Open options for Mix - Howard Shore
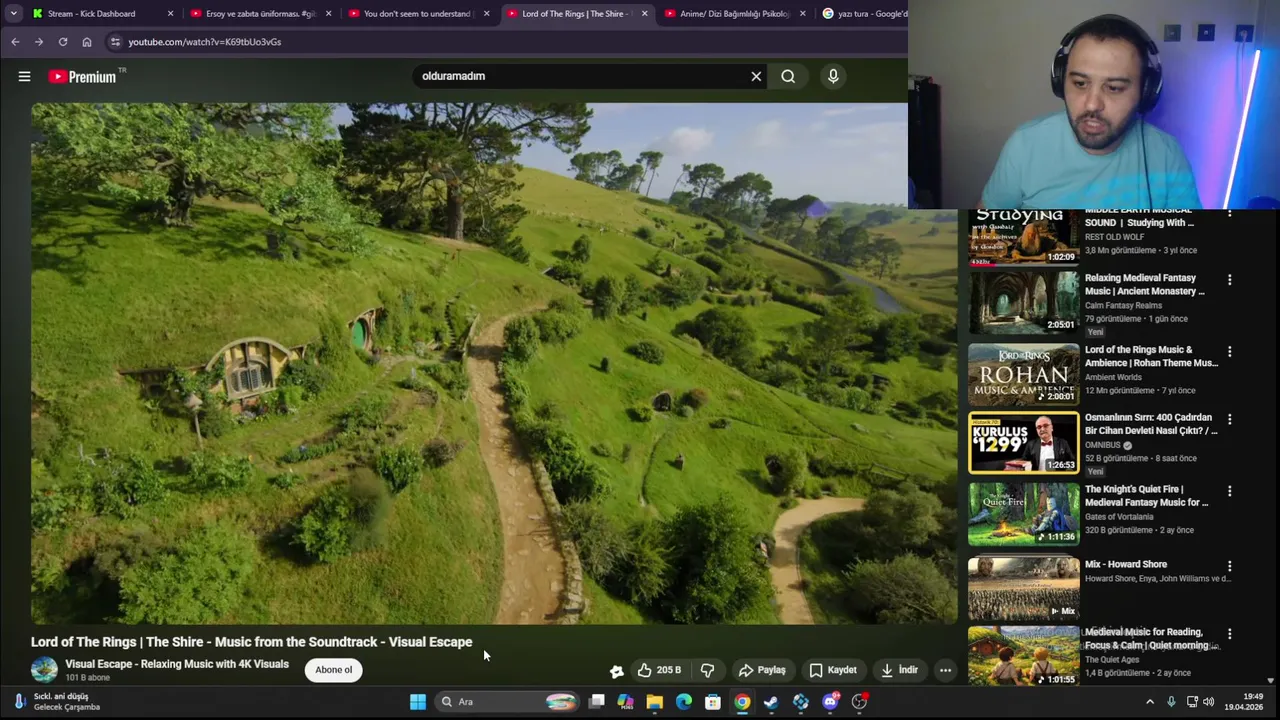 [x=1229, y=566]
